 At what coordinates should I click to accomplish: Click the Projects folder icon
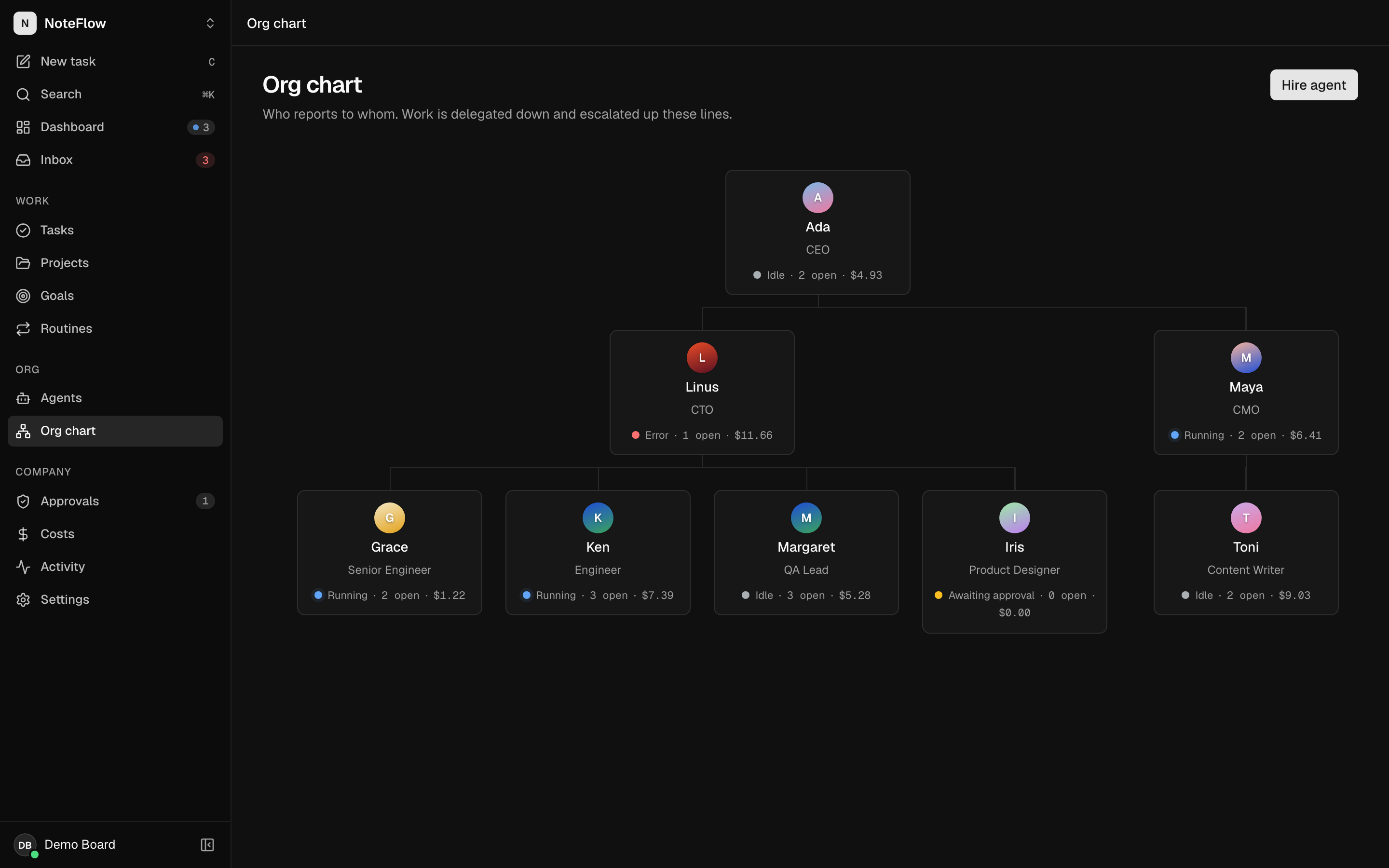(x=23, y=263)
